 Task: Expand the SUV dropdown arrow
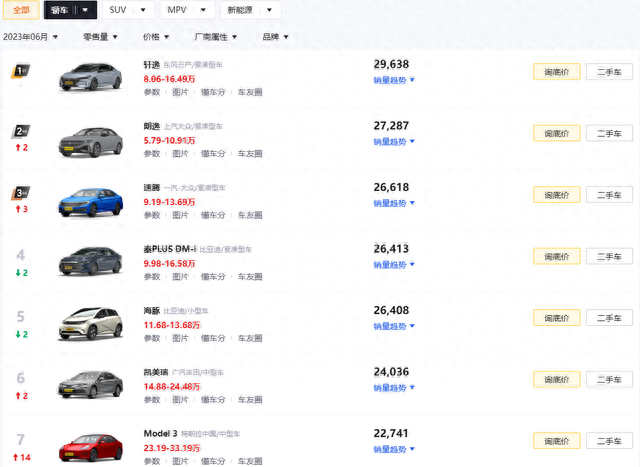click(143, 10)
